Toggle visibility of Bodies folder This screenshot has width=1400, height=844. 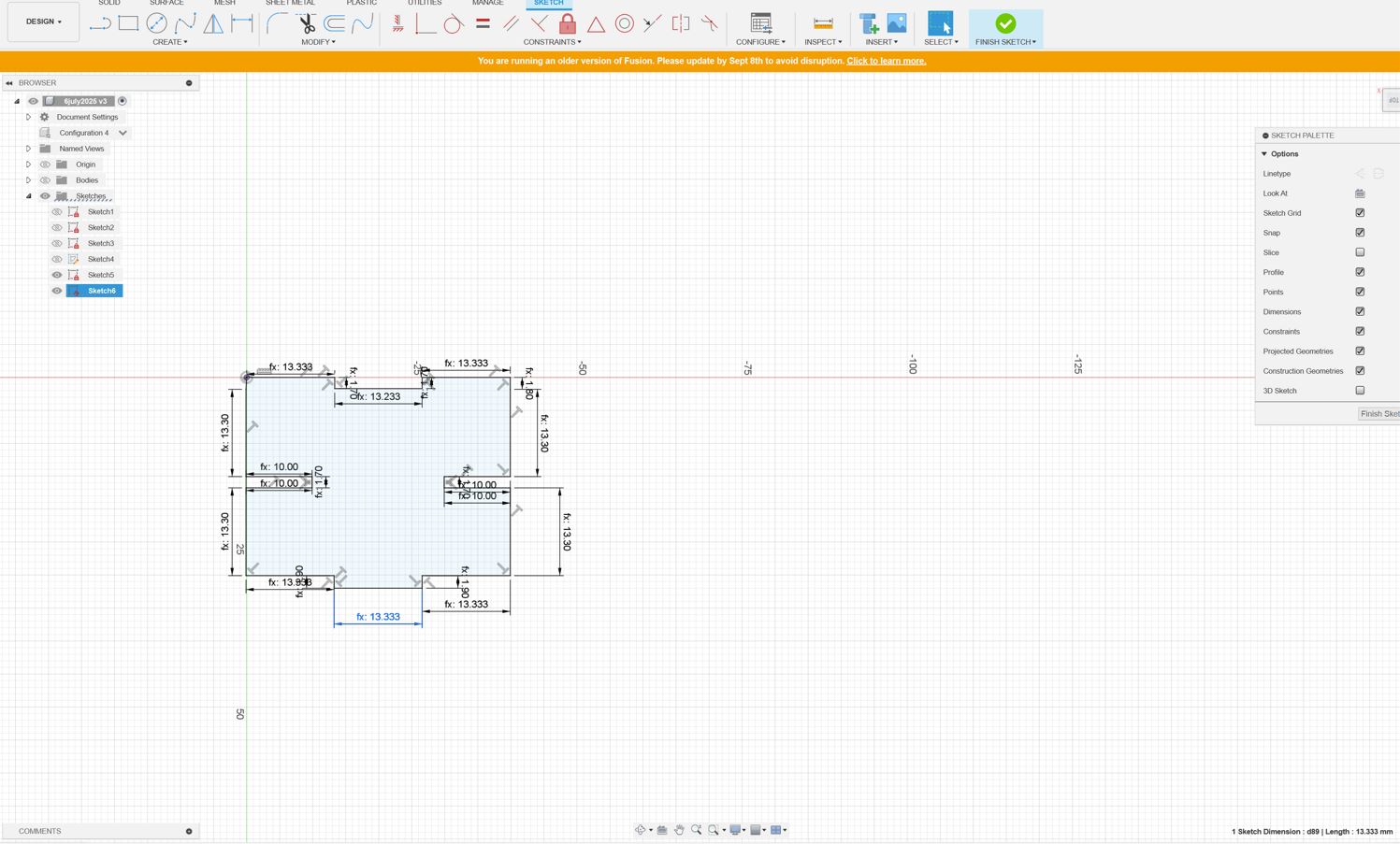click(x=45, y=180)
